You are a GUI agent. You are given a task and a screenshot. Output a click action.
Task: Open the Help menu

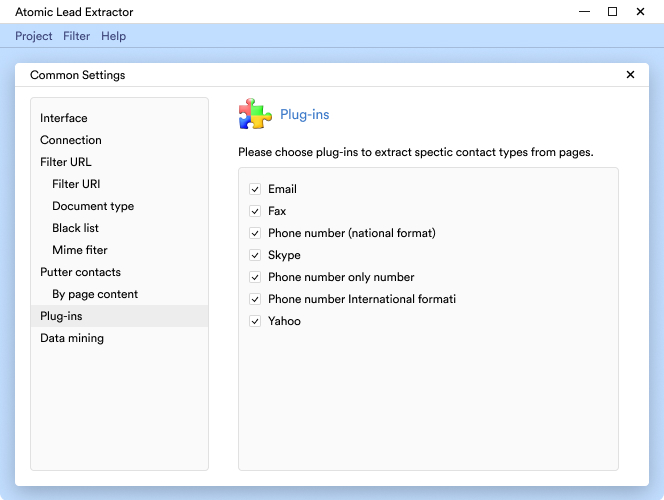(114, 36)
